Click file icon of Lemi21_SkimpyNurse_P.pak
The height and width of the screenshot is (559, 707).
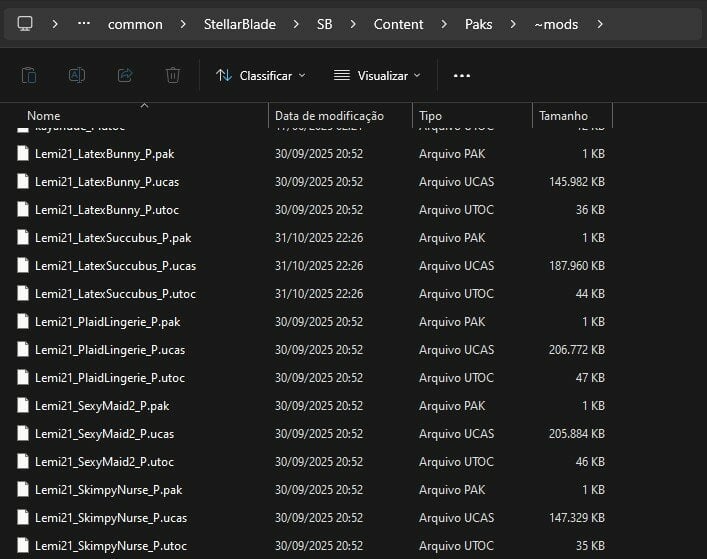pos(23,489)
